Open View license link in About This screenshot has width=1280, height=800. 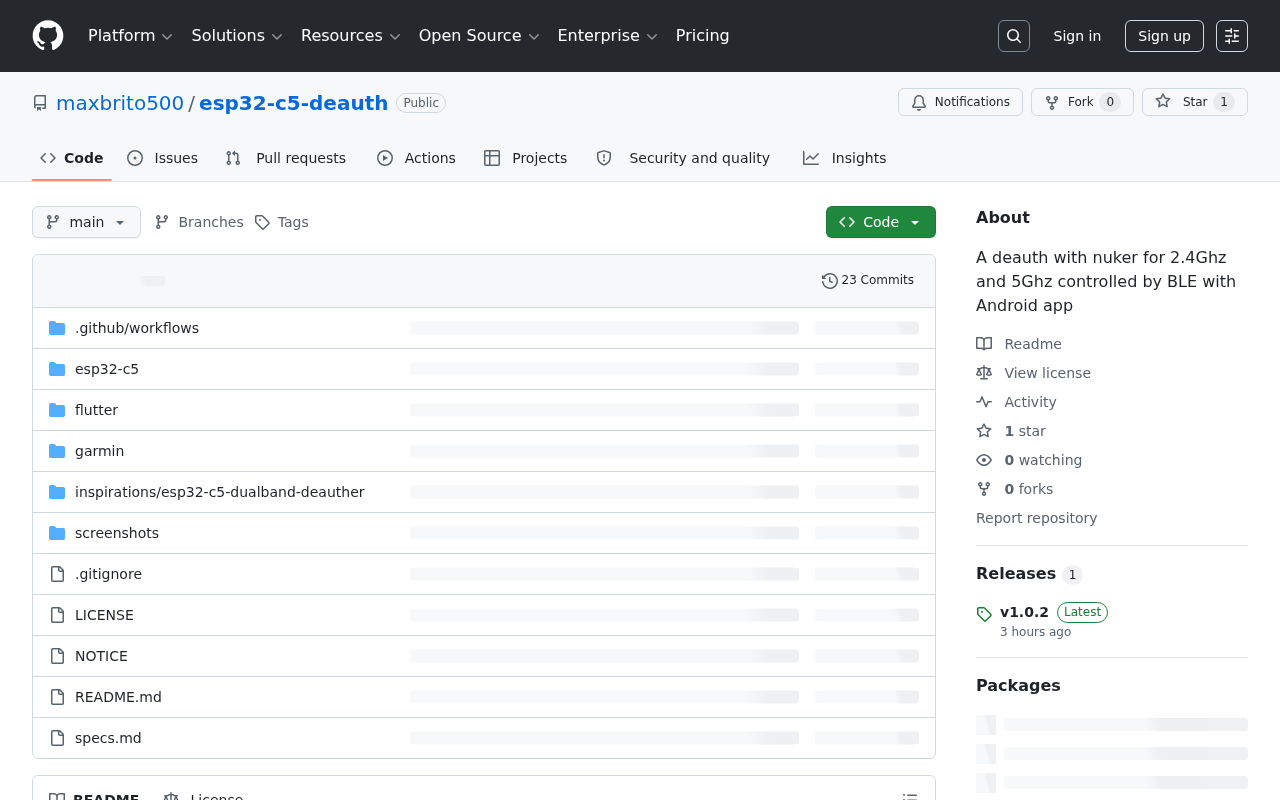point(1033,373)
